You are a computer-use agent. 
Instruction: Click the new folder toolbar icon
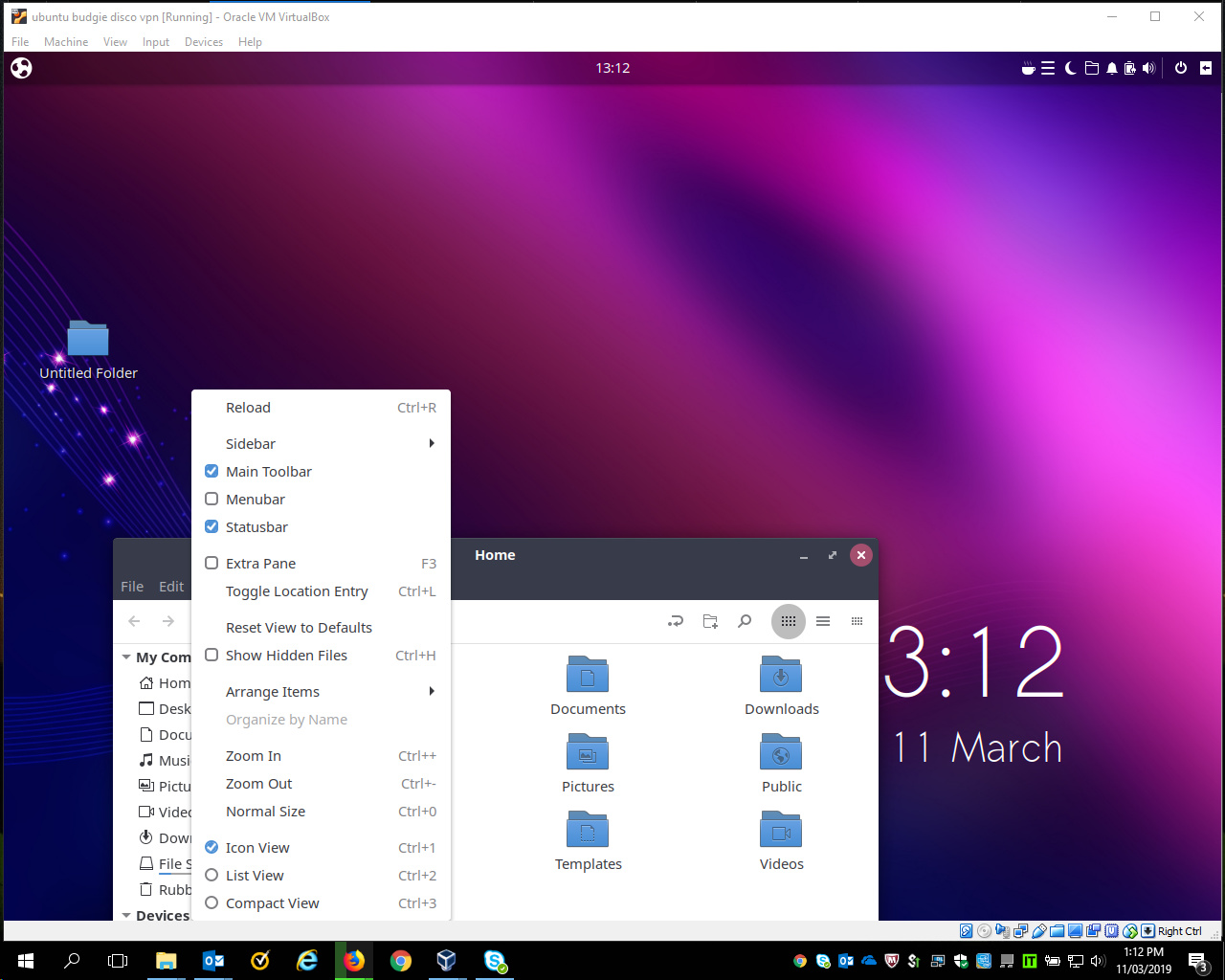click(x=710, y=621)
